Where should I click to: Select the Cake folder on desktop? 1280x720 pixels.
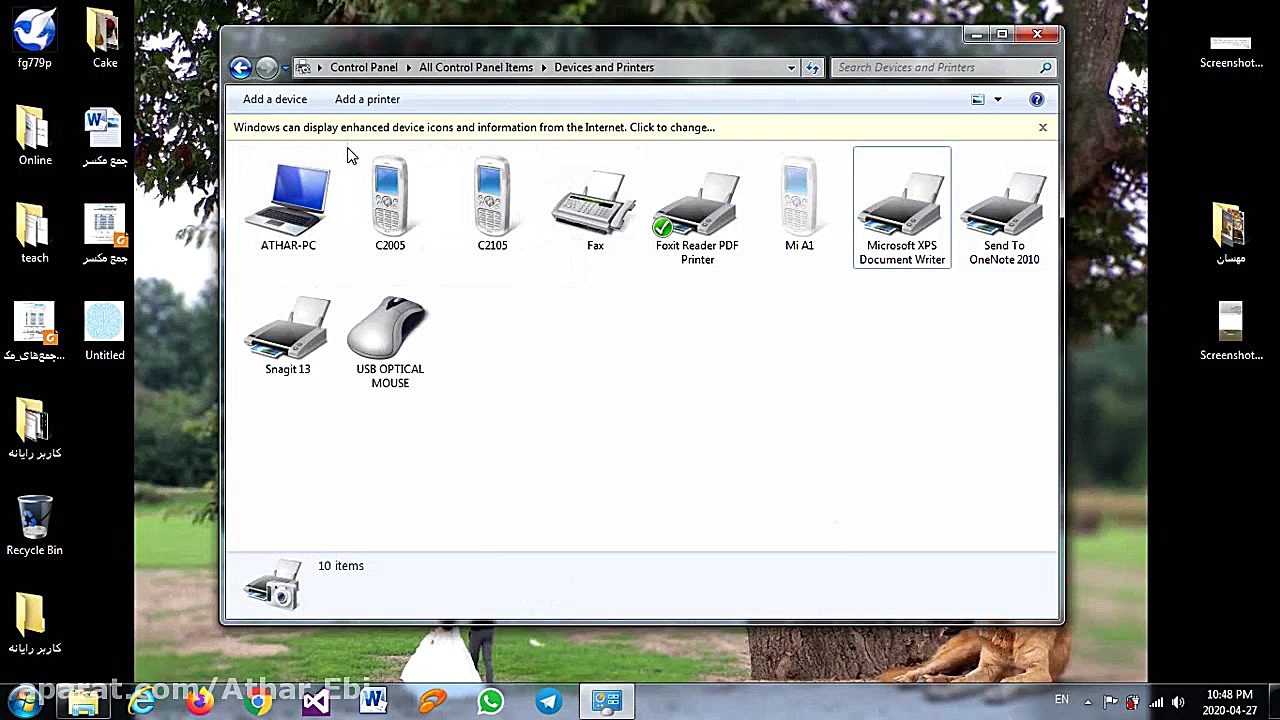coord(105,38)
